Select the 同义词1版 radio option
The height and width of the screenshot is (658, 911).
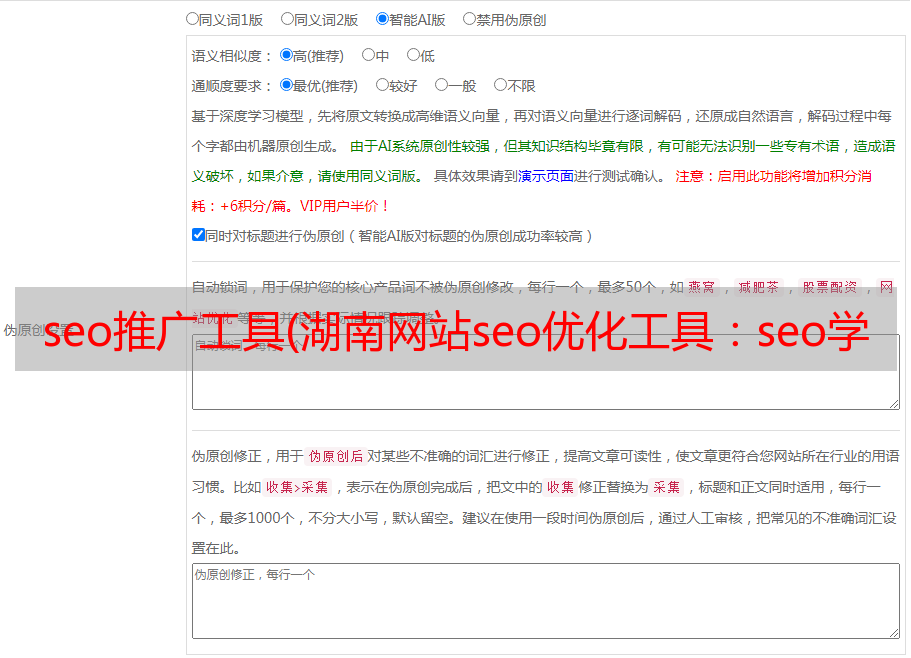pos(192,19)
